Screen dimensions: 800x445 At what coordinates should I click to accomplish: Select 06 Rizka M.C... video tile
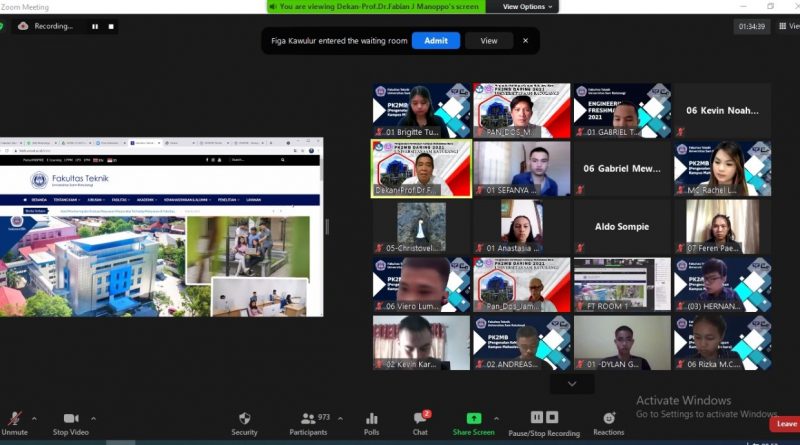click(722, 343)
